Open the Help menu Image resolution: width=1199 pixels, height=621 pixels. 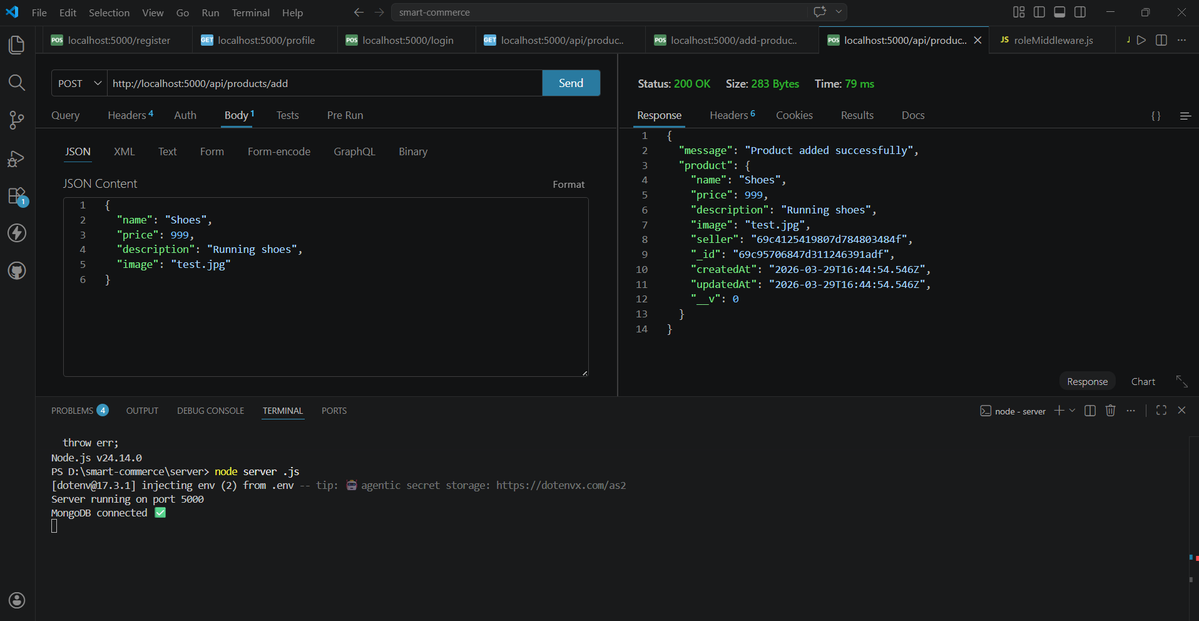(x=292, y=13)
